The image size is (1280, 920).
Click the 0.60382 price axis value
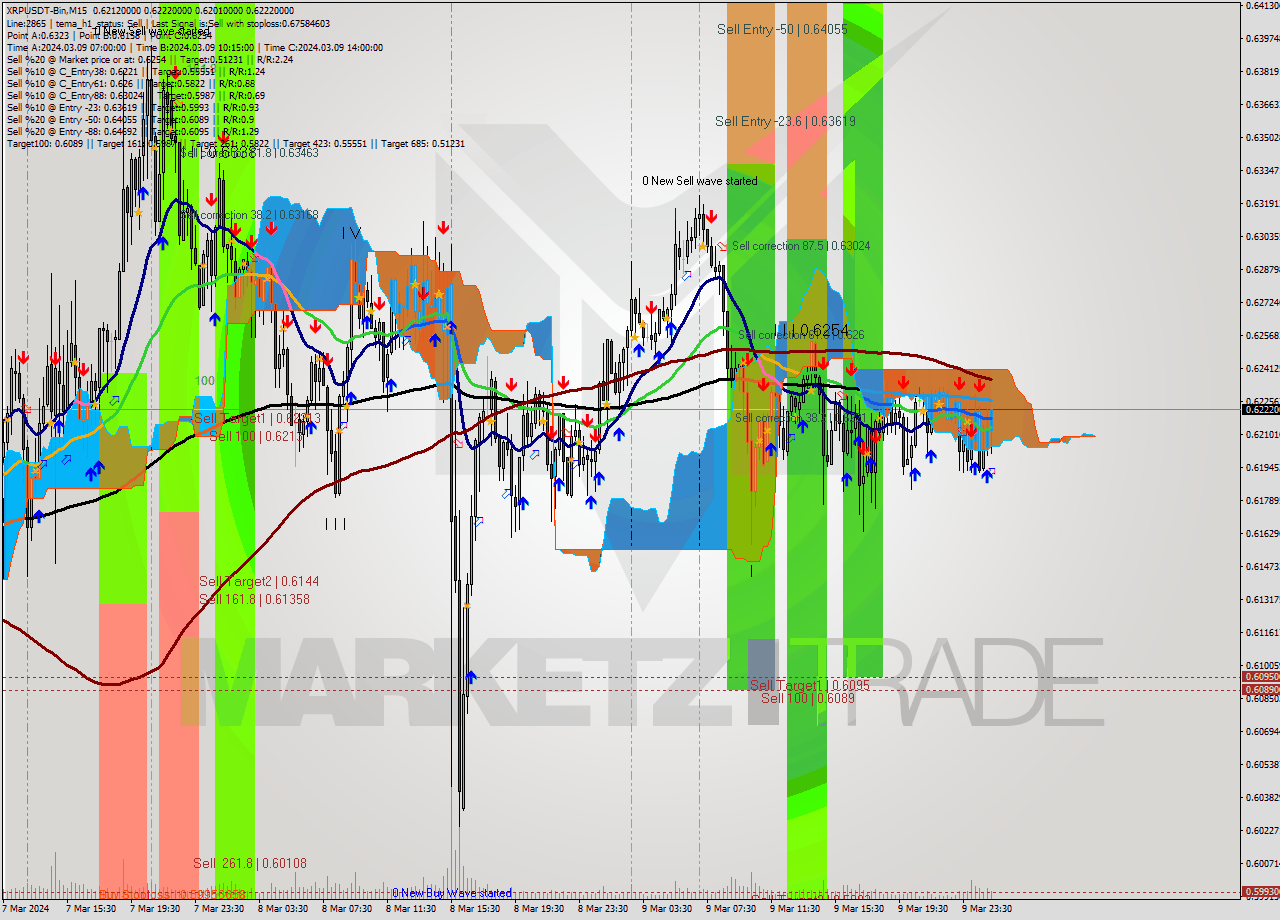(x=1262, y=798)
